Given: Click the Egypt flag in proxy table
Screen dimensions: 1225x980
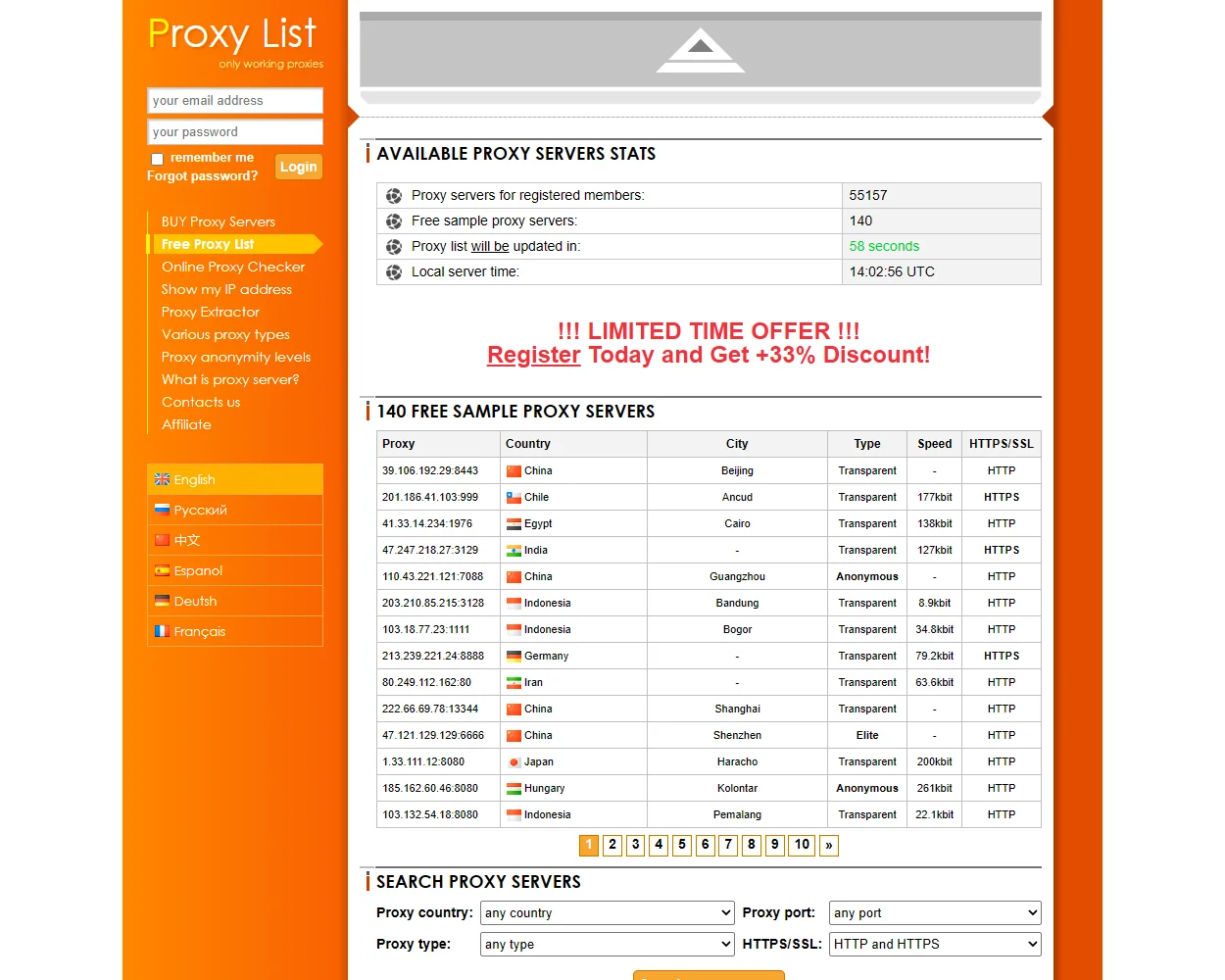Looking at the screenshot, I should (x=514, y=524).
